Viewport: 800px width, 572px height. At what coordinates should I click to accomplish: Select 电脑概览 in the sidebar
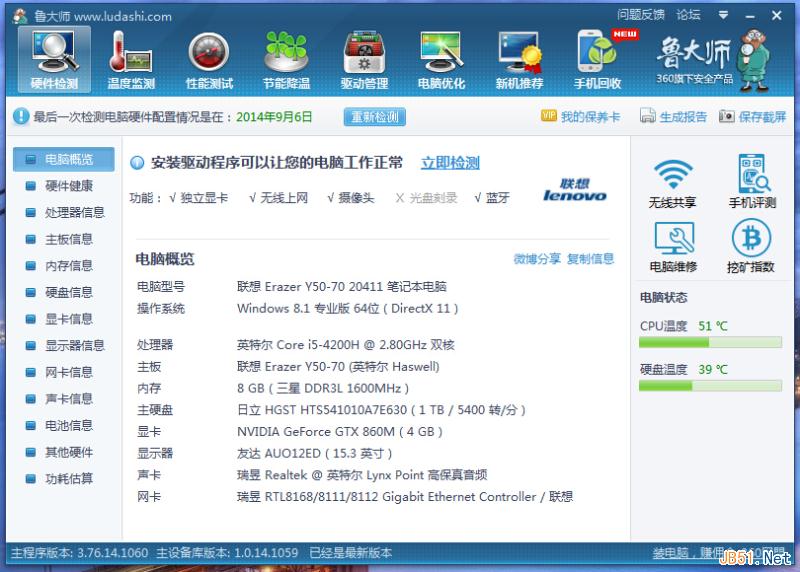63,159
